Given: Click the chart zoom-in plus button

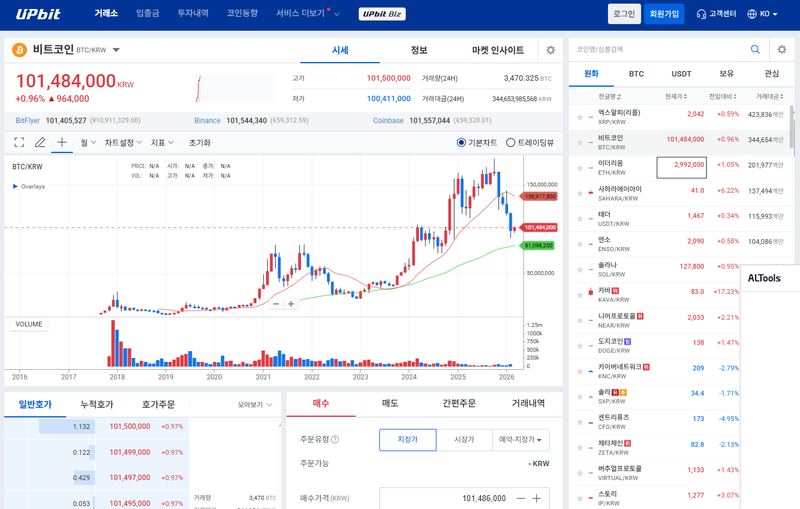Looking at the screenshot, I should (x=291, y=303).
